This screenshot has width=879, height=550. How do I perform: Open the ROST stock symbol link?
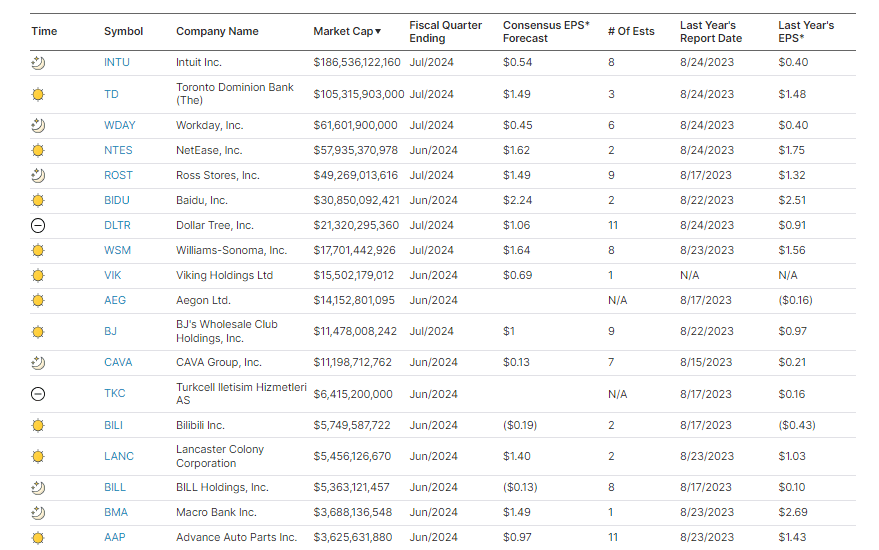click(x=118, y=175)
